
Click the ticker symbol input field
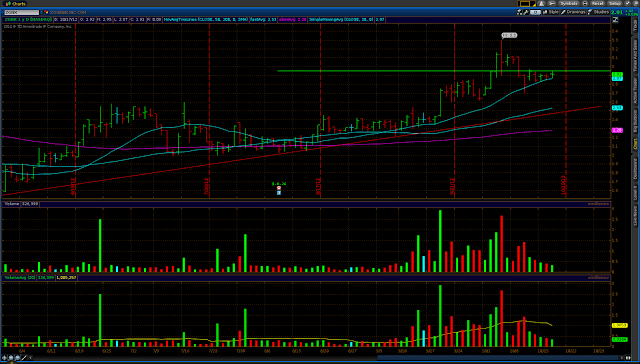[22, 12]
